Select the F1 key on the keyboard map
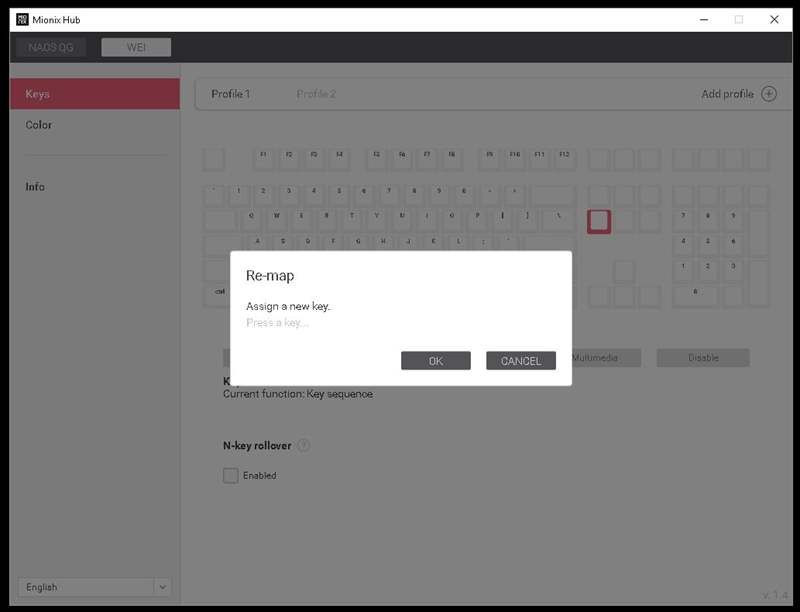The width and height of the screenshot is (800, 612). pyautogui.click(x=263, y=159)
